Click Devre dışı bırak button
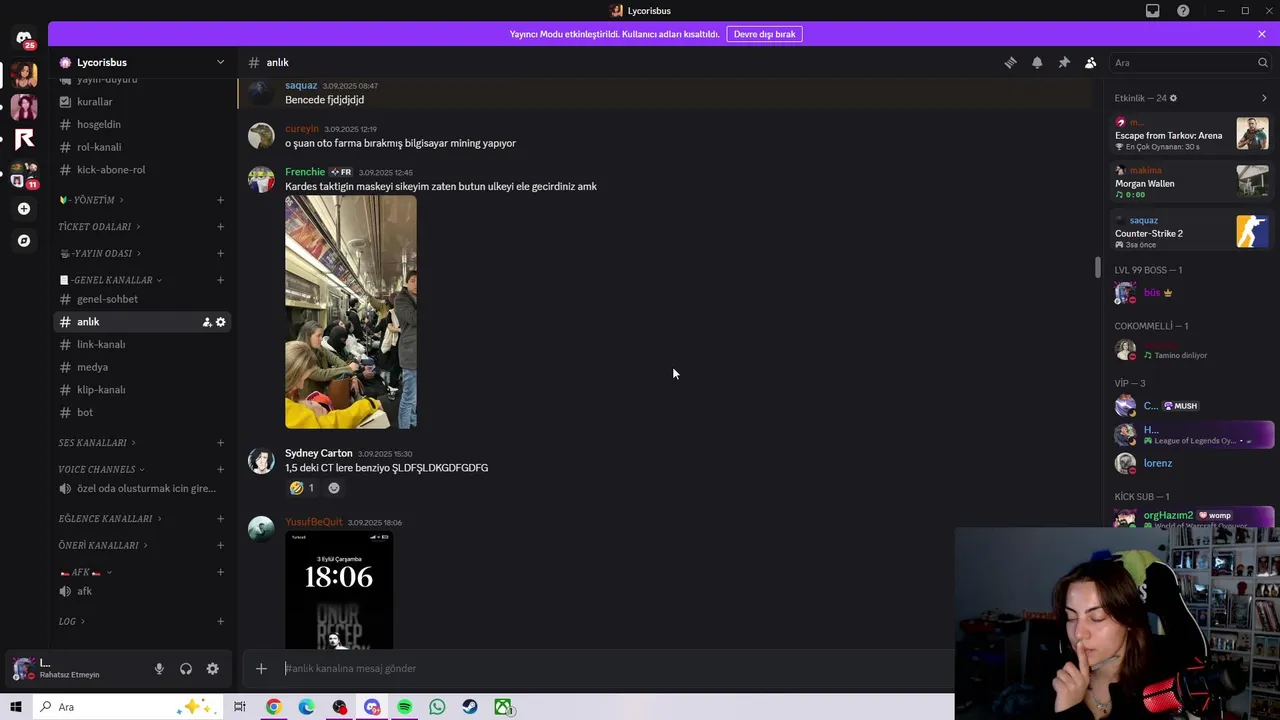 [x=765, y=34]
